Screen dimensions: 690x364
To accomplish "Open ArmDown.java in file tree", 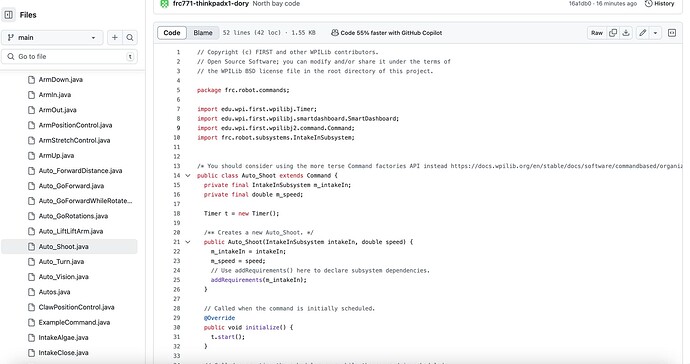I will (60, 80).
